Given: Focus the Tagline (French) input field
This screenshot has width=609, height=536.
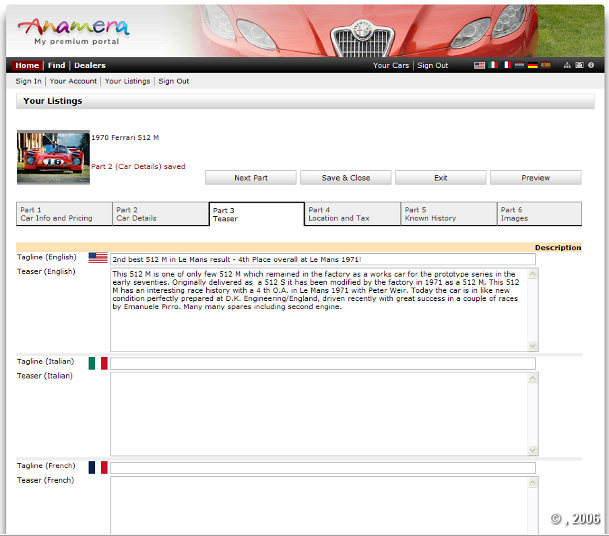Looking at the screenshot, I should pyautogui.click(x=323, y=468).
